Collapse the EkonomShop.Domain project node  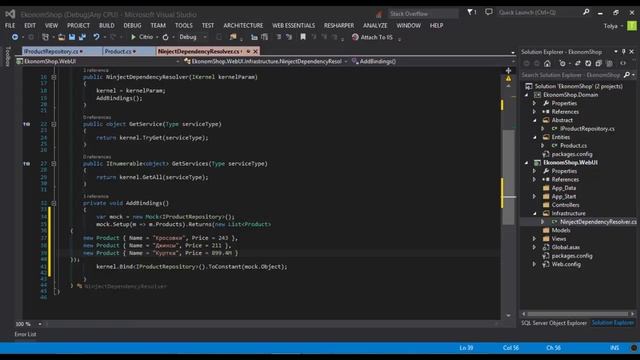click(527, 95)
